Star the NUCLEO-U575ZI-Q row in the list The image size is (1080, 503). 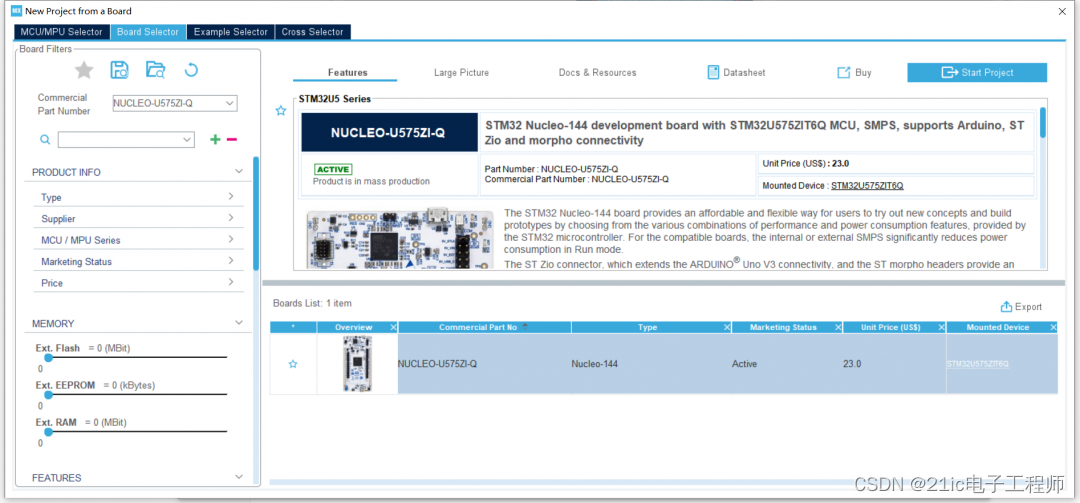click(x=293, y=364)
